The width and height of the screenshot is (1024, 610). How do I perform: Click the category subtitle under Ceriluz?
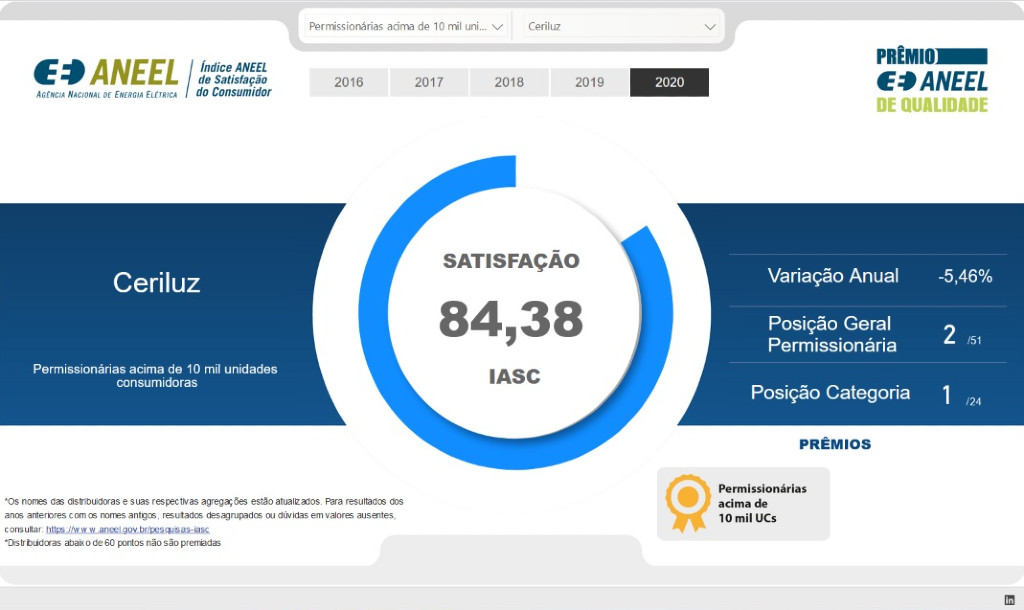(x=155, y=376)
